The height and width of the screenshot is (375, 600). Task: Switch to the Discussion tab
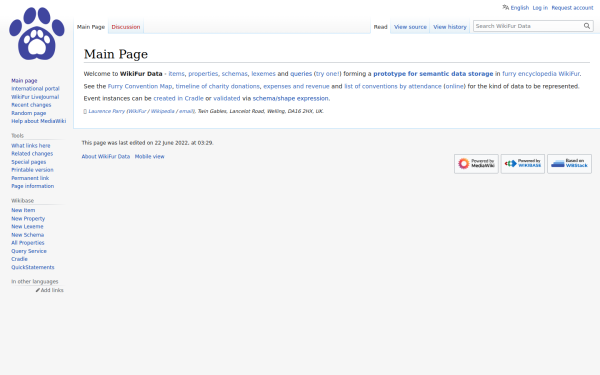(x=126, y=27)
